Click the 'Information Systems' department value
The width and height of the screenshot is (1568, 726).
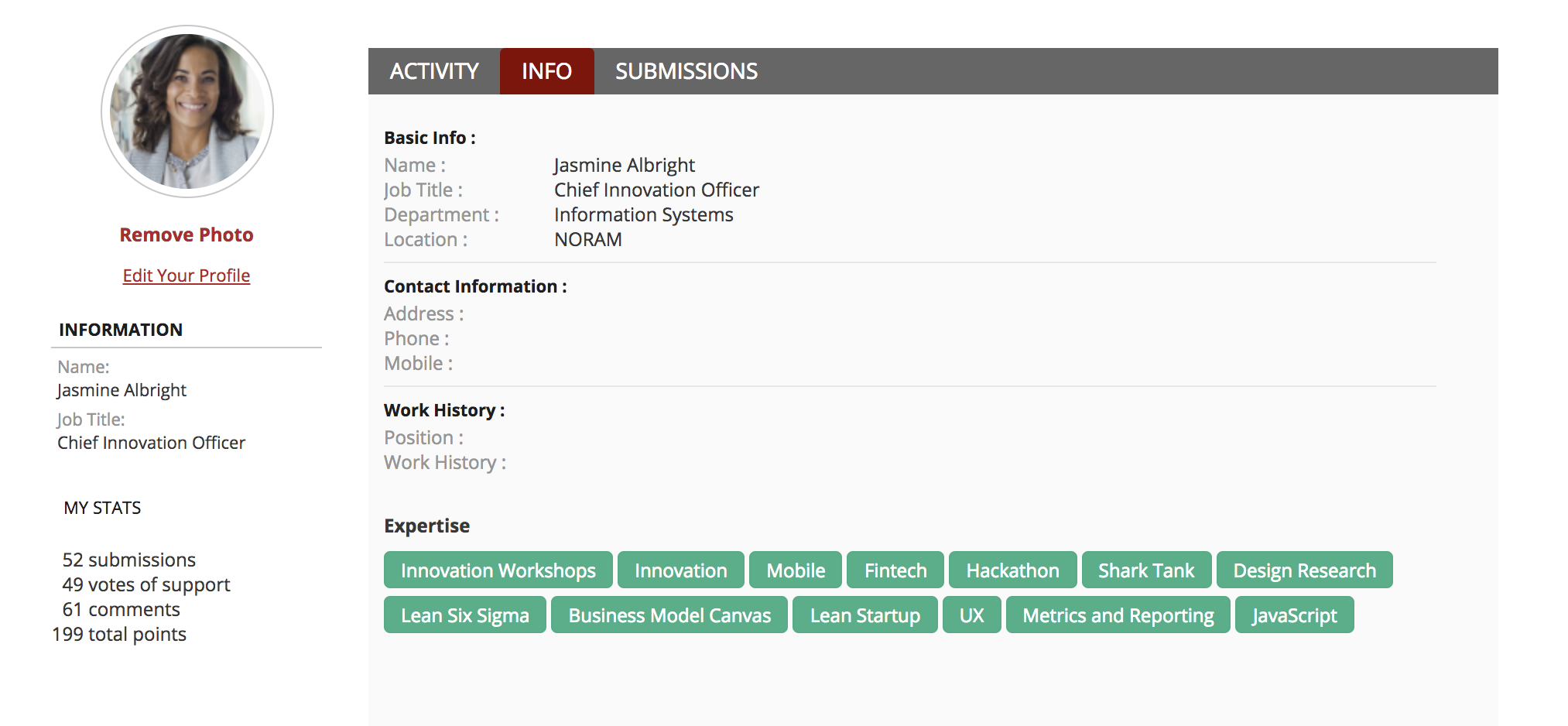pyautogui.click(x=644, y=214)
